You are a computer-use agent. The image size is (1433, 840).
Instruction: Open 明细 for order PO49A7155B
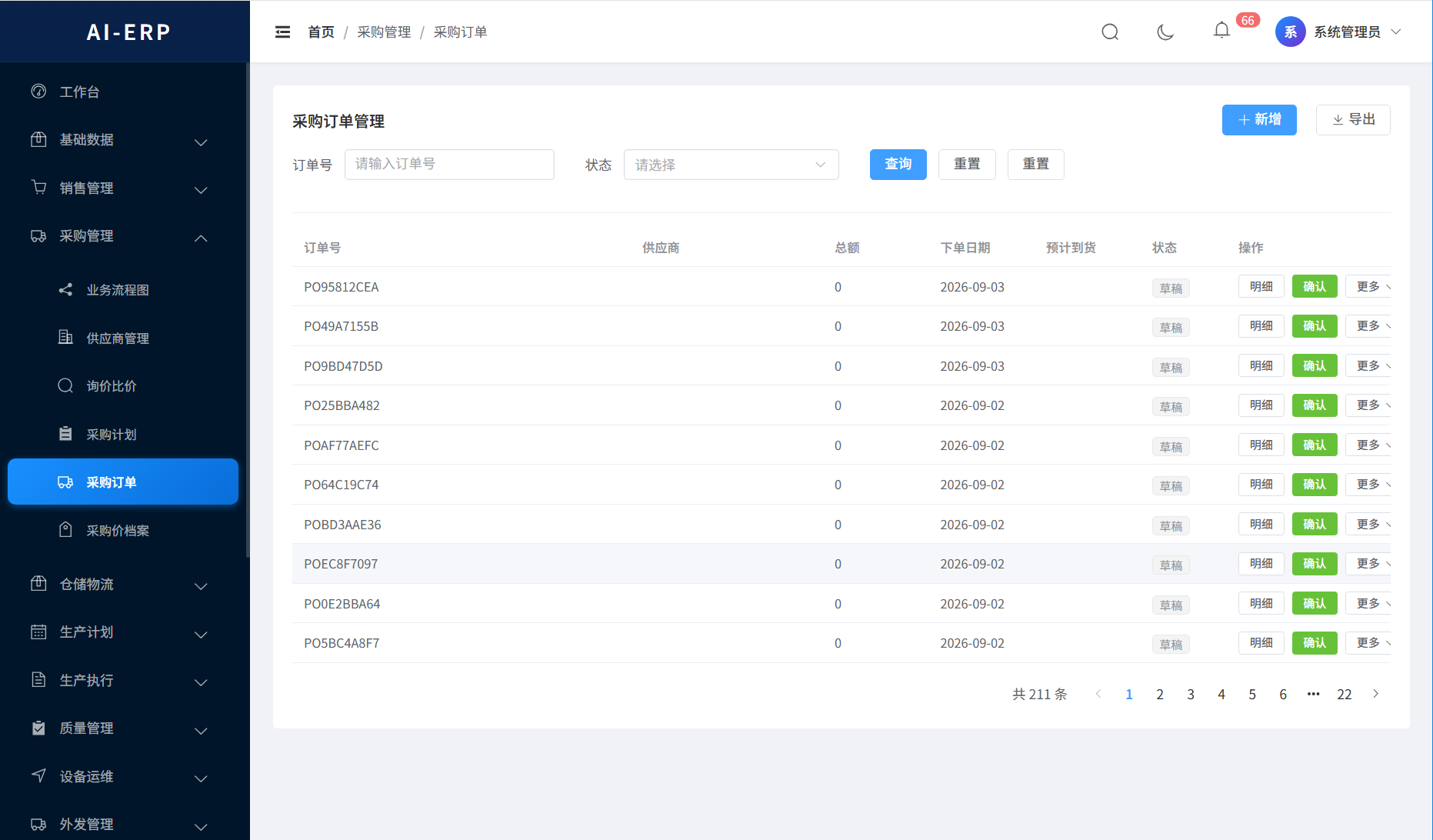click(x=1261, y=326)
